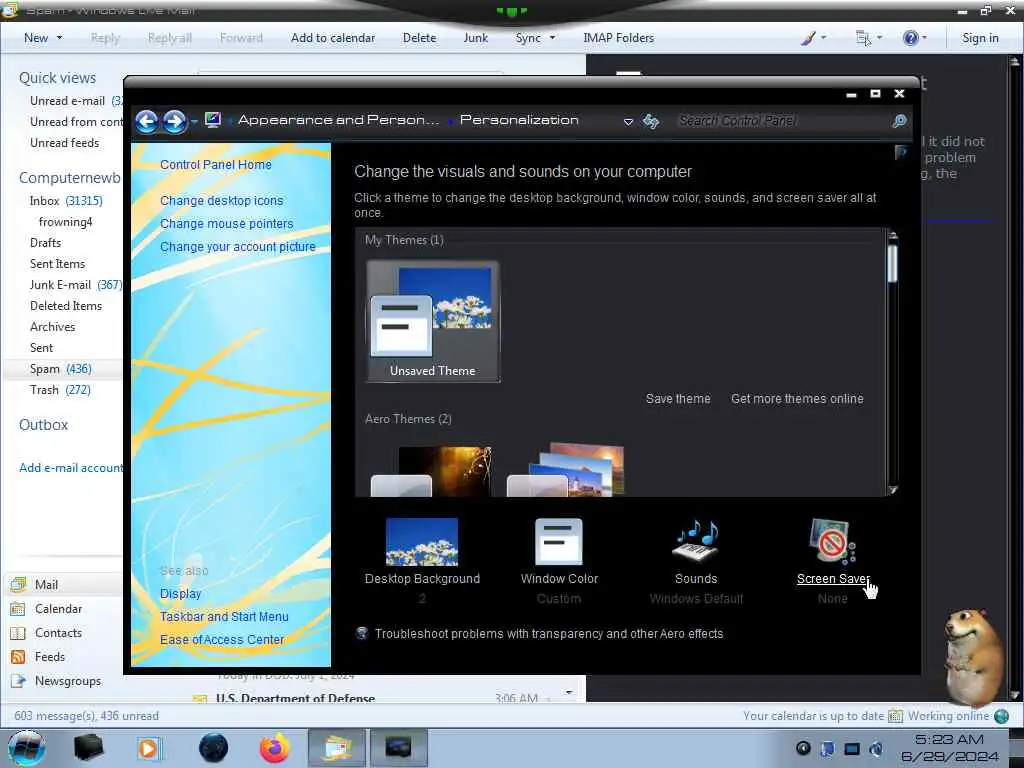
Task: Click Sign in in Live Mail
Action: tap(980, 38)
